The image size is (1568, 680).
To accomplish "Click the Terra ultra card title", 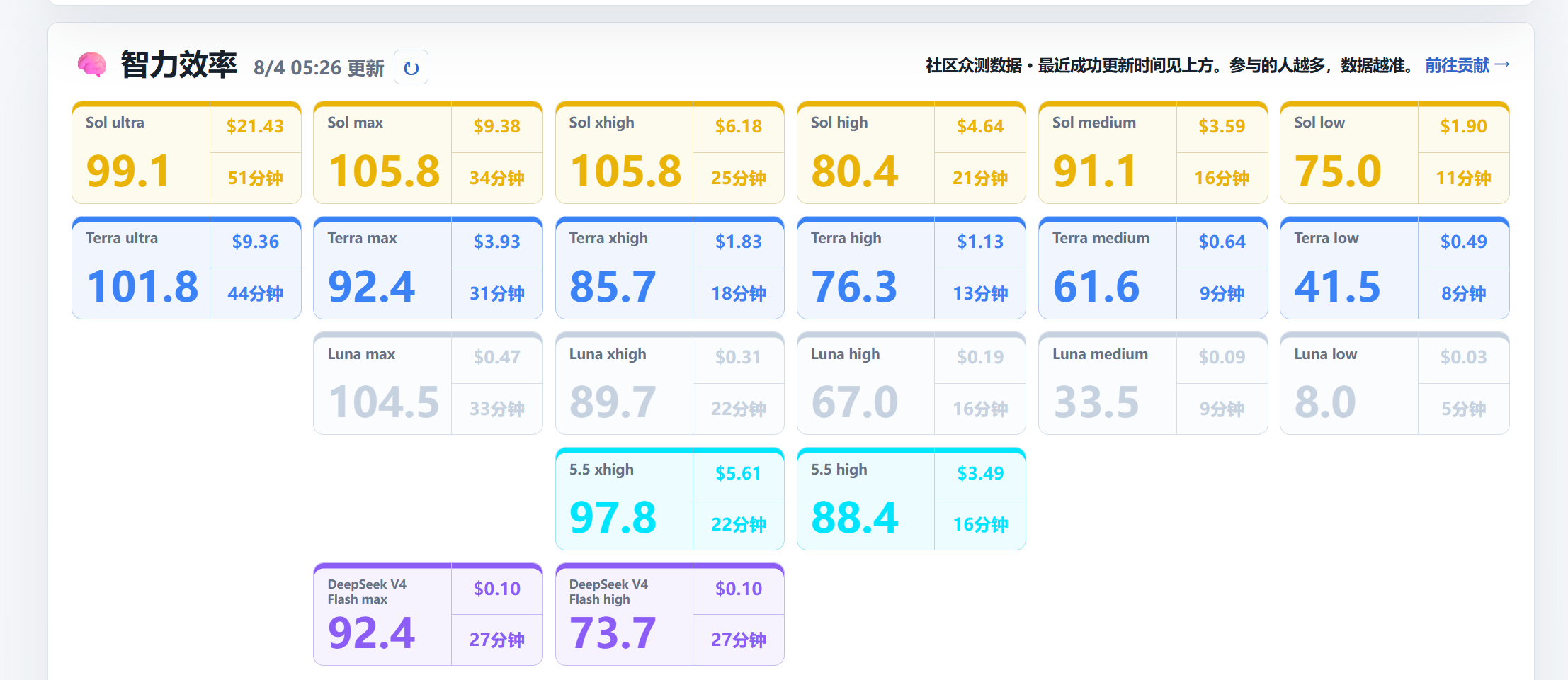I will 122,238.
